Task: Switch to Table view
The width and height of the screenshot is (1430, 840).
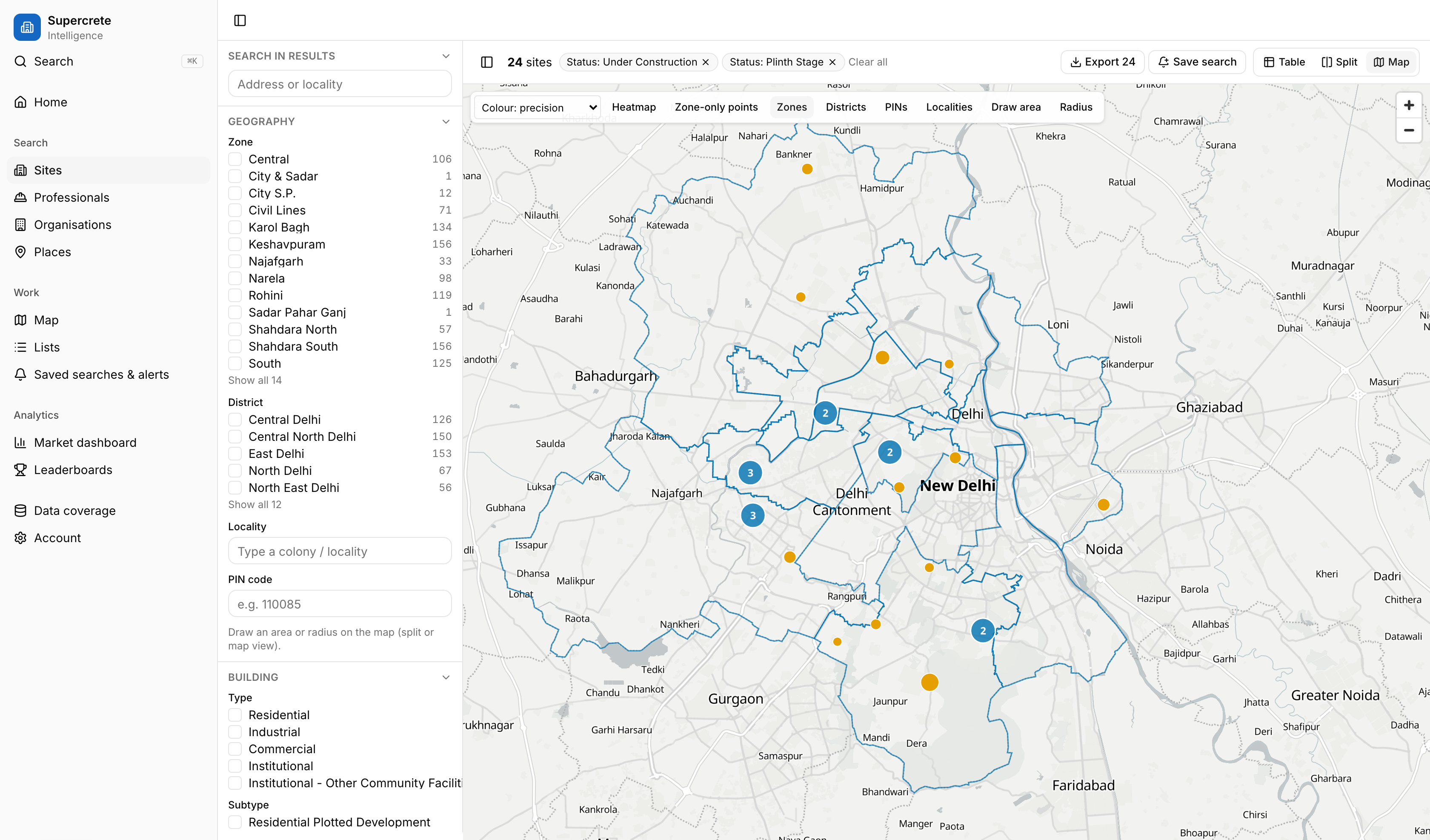Action: [x=1285, y=62]
